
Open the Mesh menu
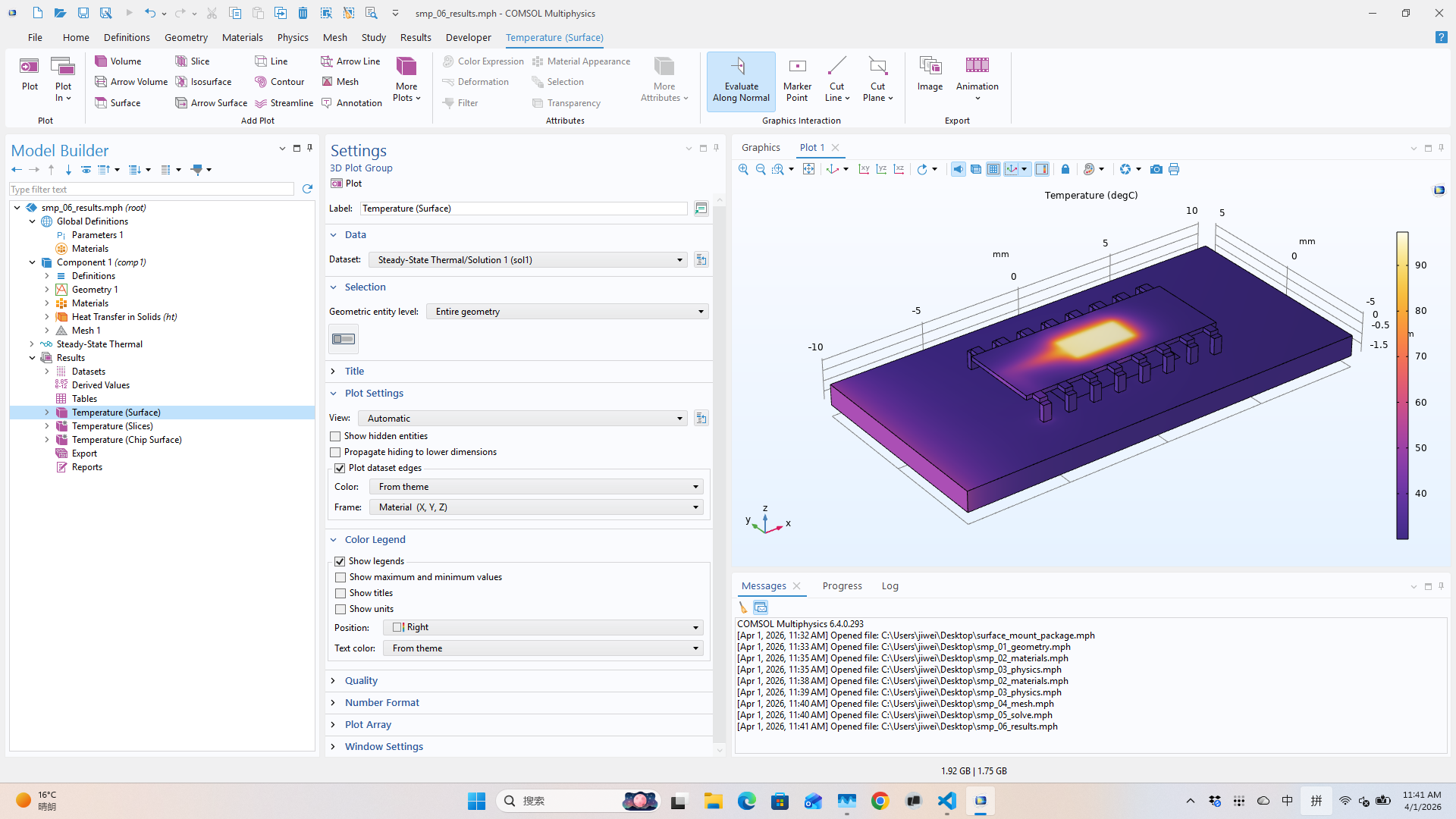pos(335,37)
